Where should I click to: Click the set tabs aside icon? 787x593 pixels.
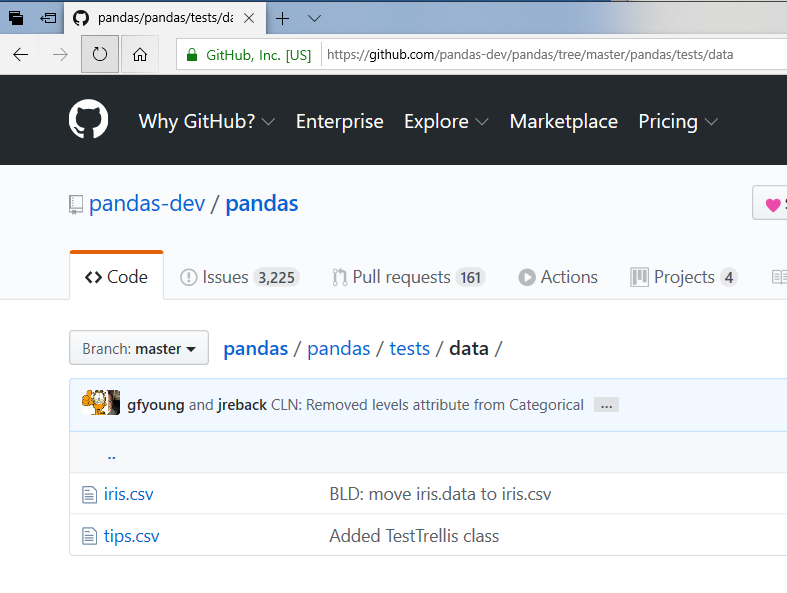pyautogui.click(x=47, y=18)
